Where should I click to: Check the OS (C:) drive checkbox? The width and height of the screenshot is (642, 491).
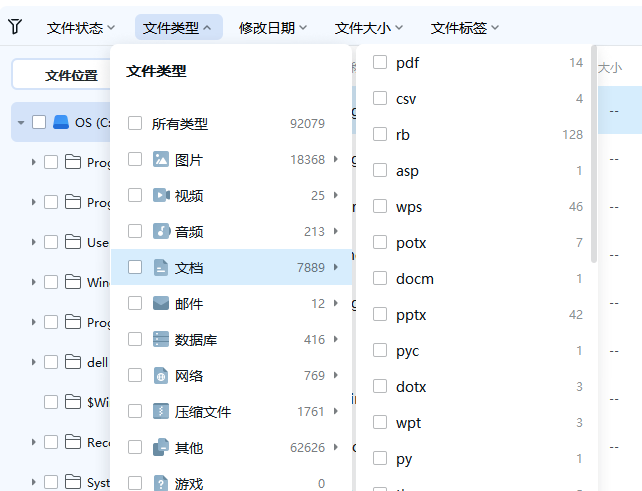tap(39, 122)
